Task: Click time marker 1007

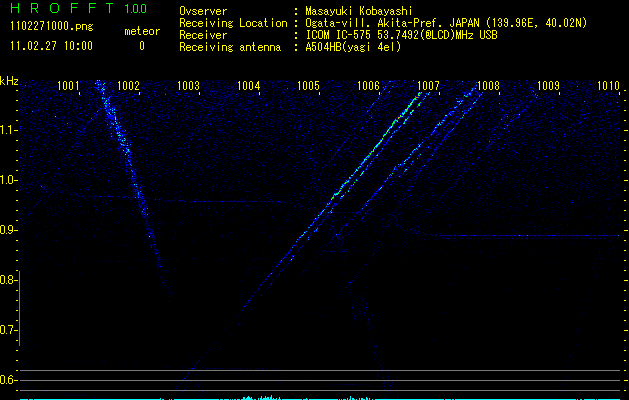Action: [x=428, y=85]
